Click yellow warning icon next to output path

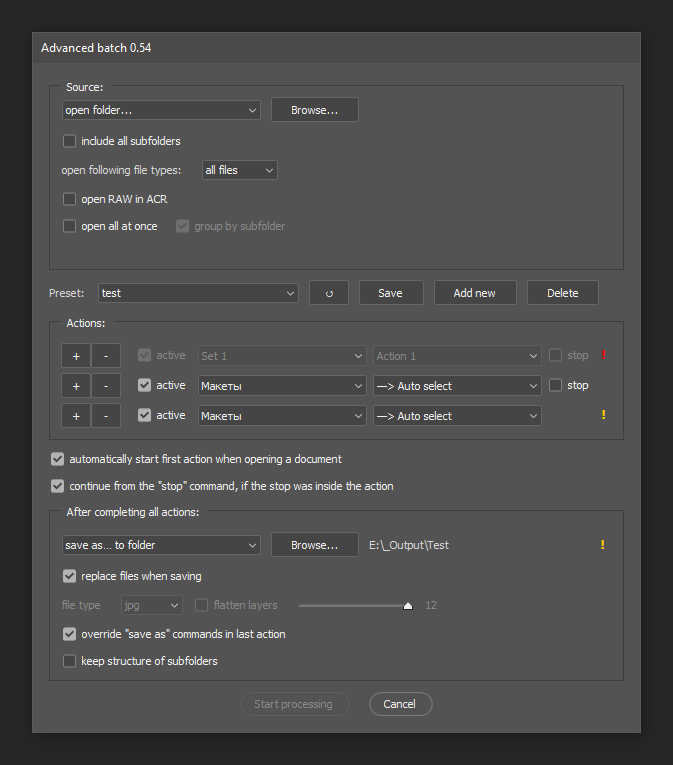coord(602,545)
